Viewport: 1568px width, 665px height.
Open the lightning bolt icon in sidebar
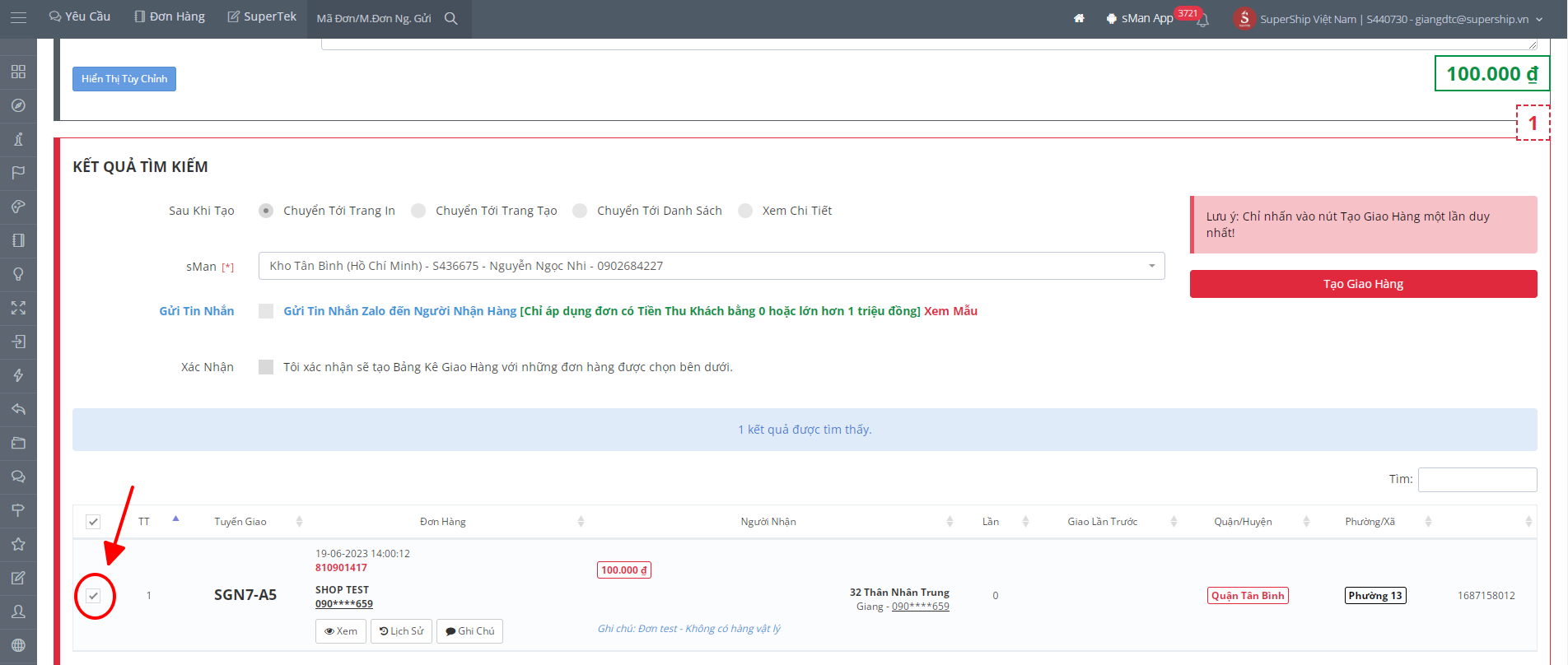pyautogui.click(x=18, y=375)
